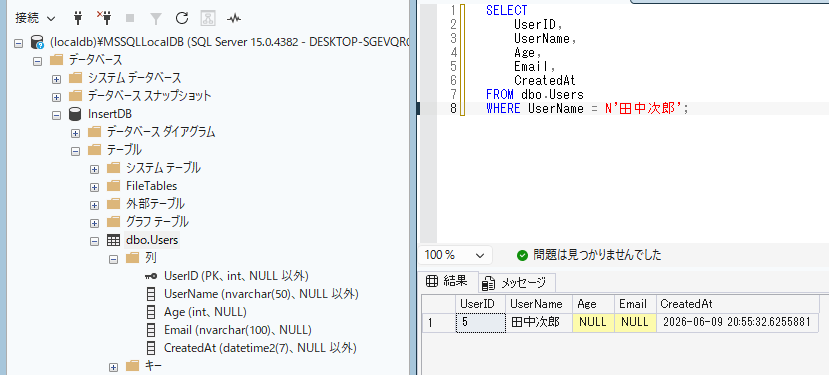Viewport: 829px width, 375px height.
Task: Open the 接続 connect dropdown
Action: 35,19
